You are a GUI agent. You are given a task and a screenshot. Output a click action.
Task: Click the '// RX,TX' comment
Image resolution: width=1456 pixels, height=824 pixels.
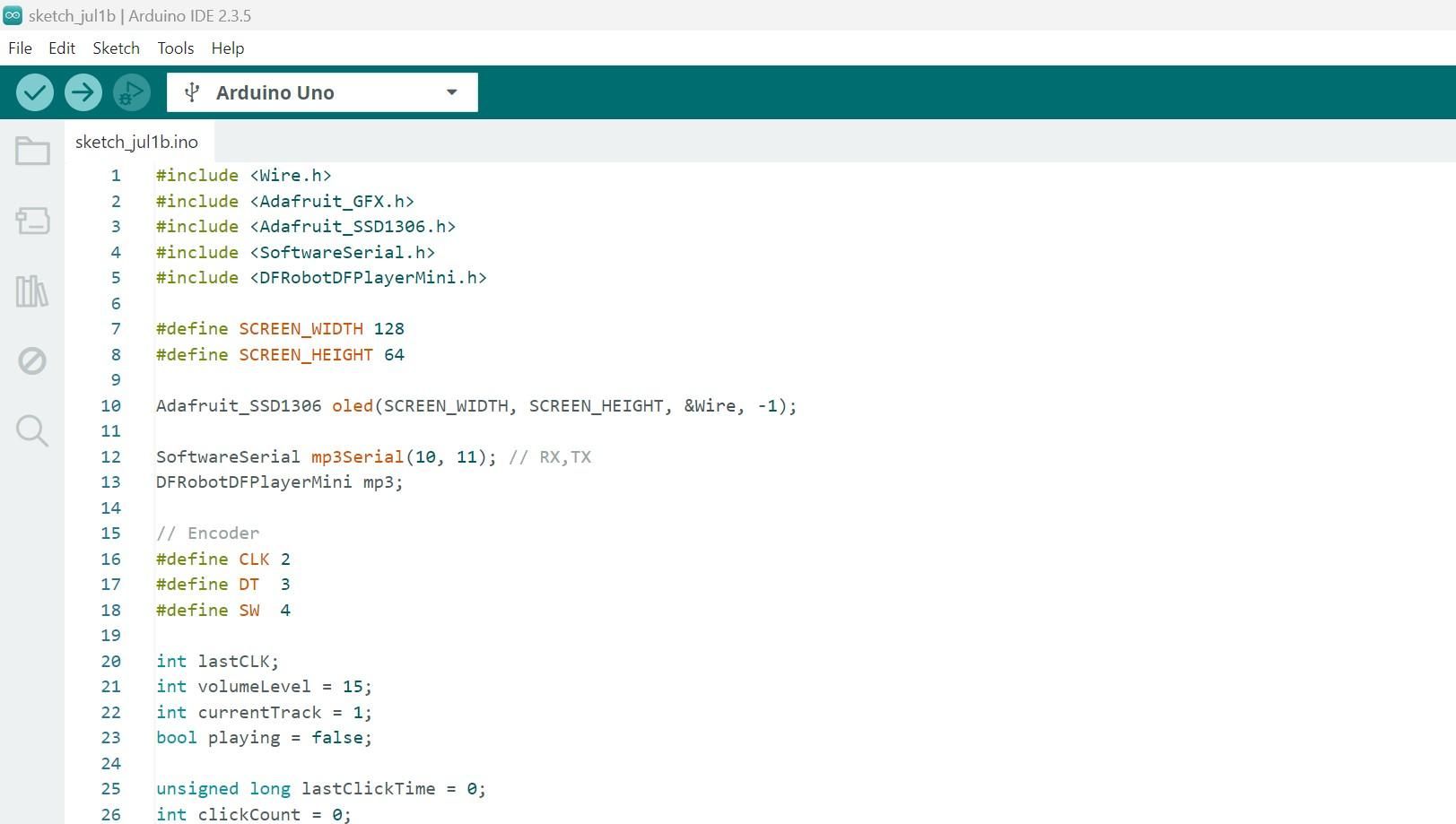(x=550, y=456)
